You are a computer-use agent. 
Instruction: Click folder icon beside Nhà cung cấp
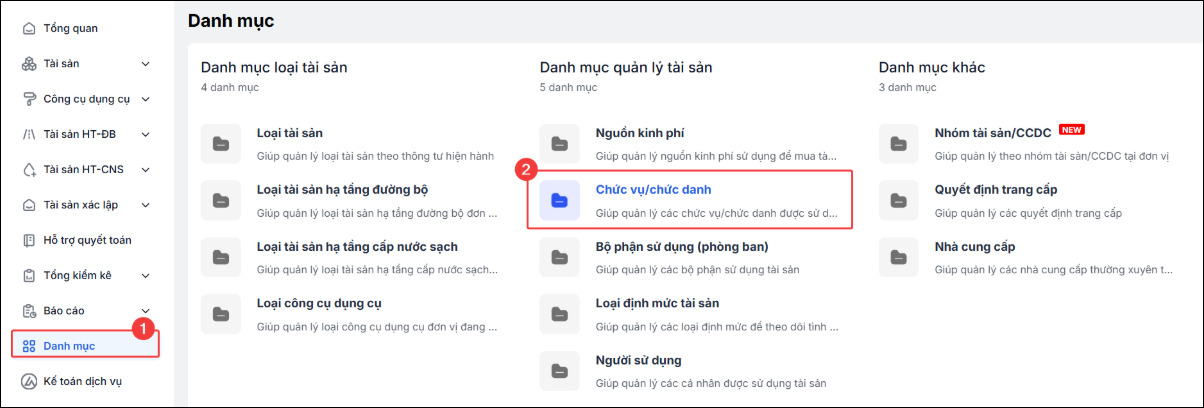898,257
